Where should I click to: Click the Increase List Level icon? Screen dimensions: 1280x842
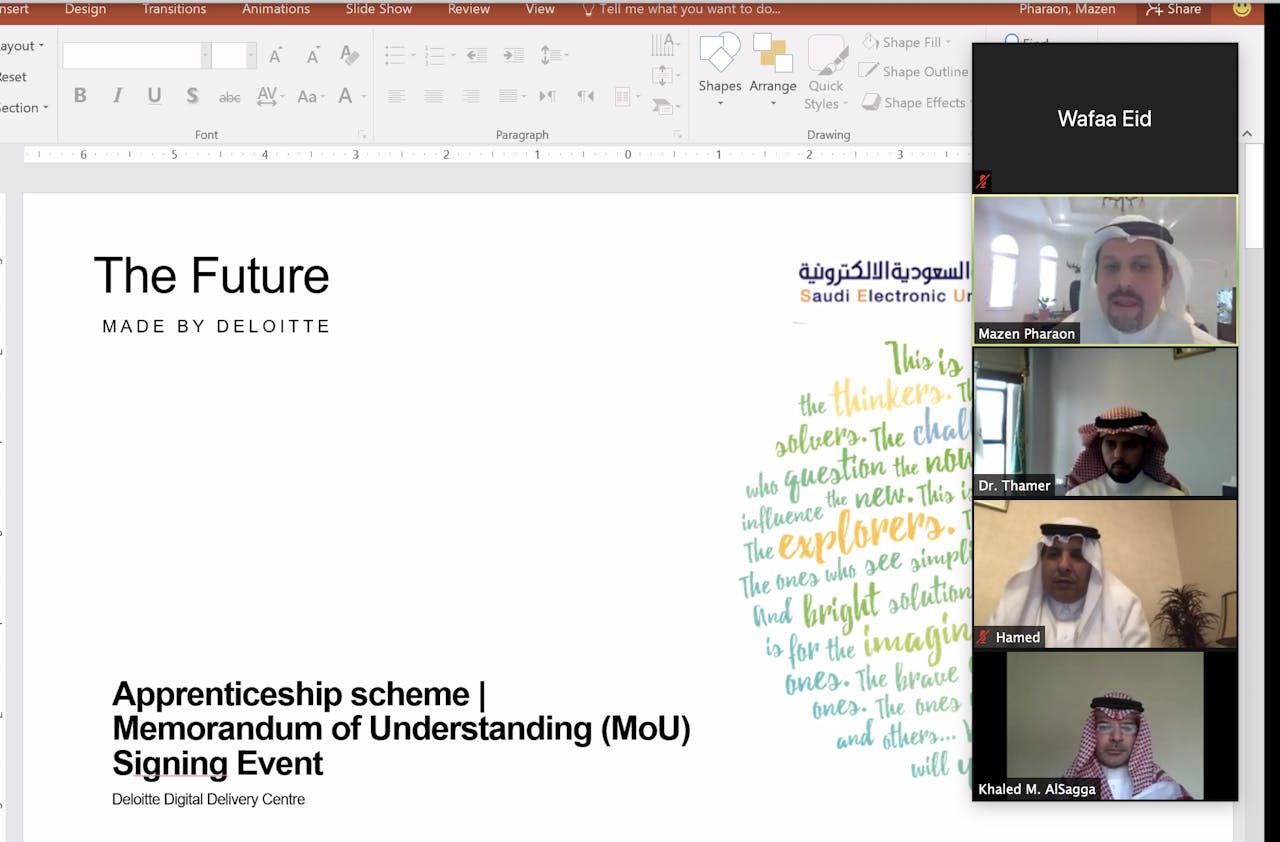click(513, 56)
